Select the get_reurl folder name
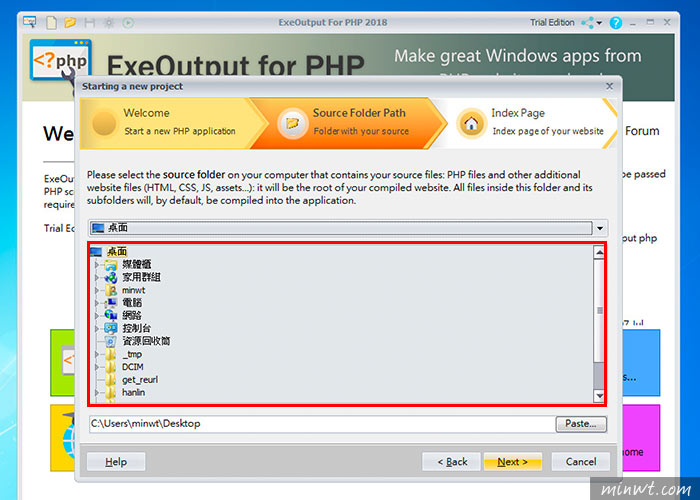700x500 pixels. pos(140,380)
